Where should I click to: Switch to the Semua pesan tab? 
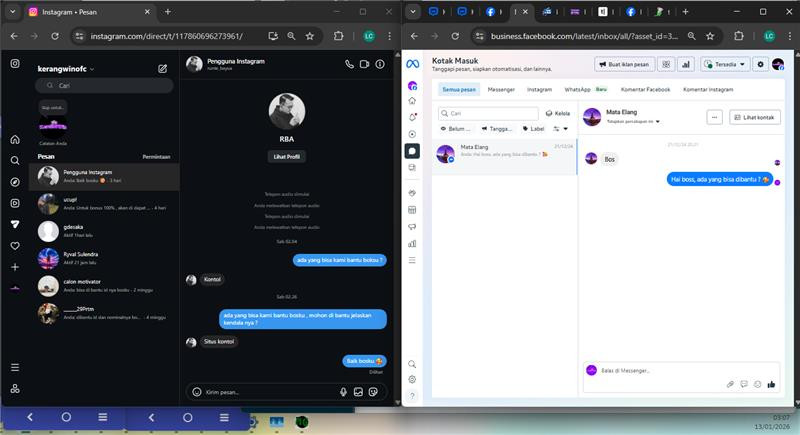point(459,89)
